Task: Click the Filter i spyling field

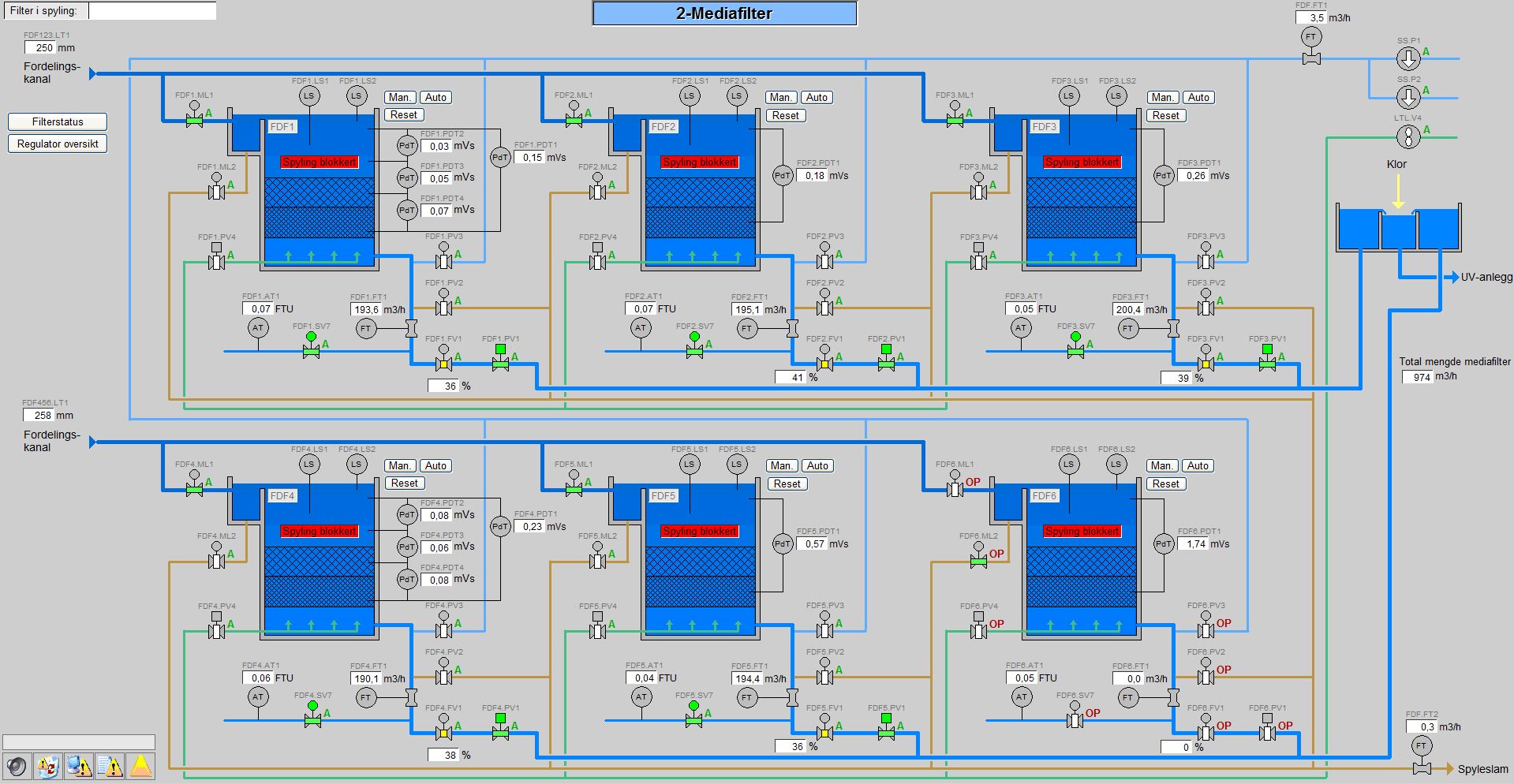Action: [x=152, y=10]
